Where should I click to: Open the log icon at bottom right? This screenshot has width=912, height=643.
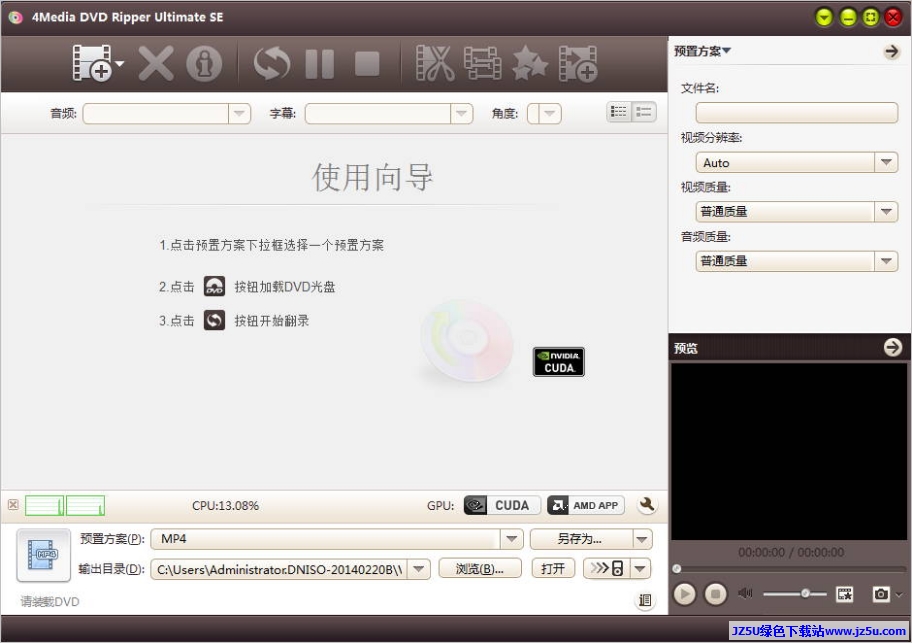point(645,600)
